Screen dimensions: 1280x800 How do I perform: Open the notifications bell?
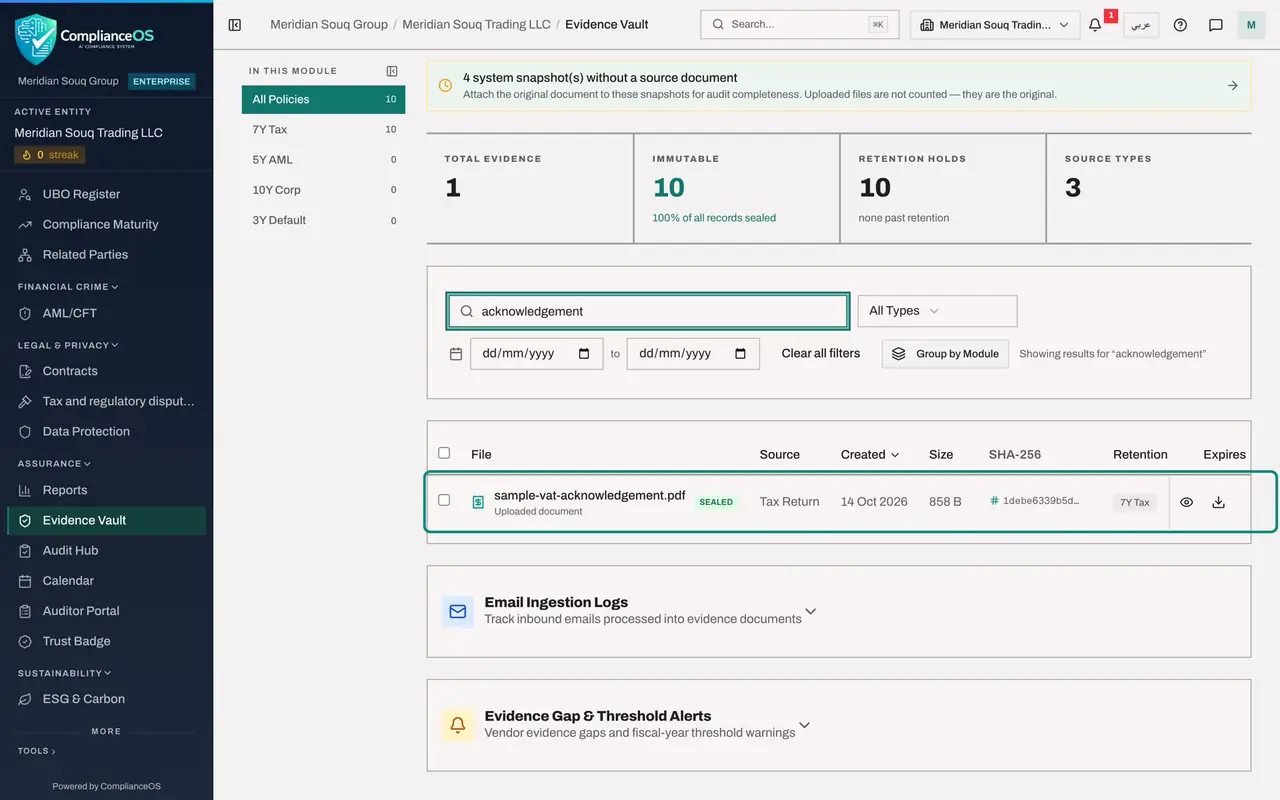point(1095,25)
